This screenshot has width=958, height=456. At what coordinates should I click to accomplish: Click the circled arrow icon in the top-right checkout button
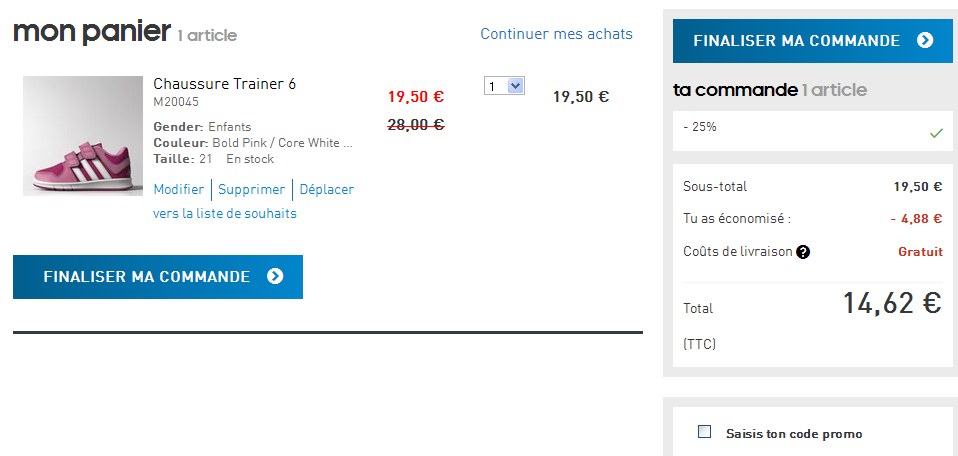(x=925, y=41)
